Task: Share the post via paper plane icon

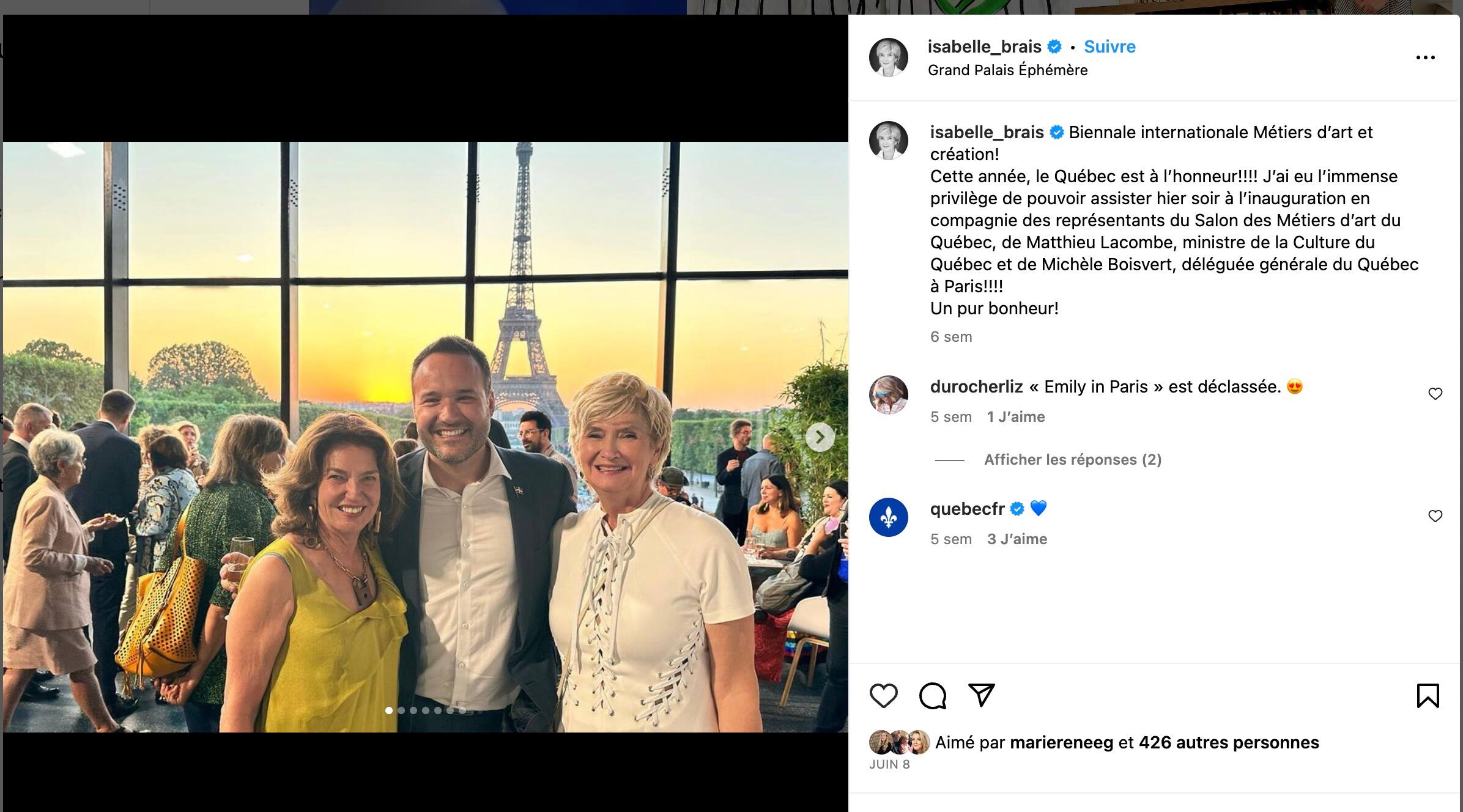Action: 981,695
